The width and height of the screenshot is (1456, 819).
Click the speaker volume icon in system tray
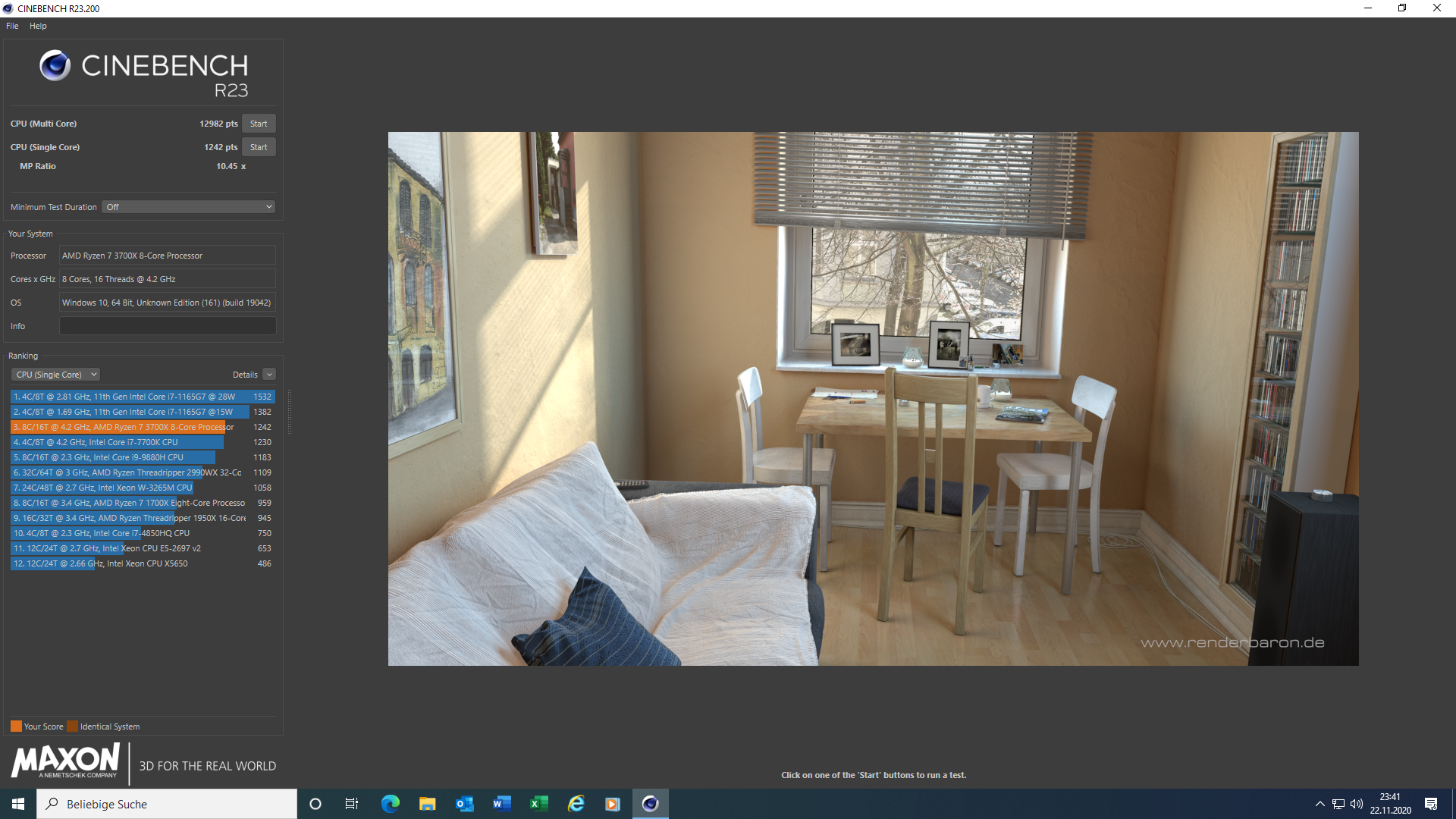[x=1357, y=803]
